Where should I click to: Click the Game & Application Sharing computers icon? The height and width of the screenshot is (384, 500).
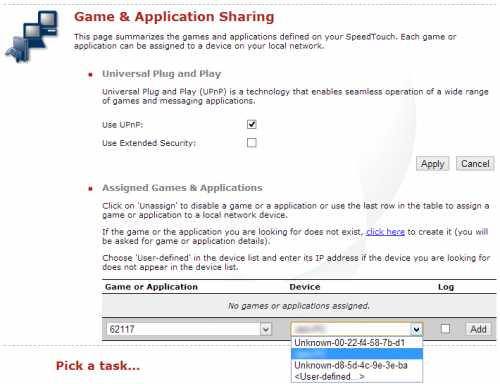[x=32, y=36]
